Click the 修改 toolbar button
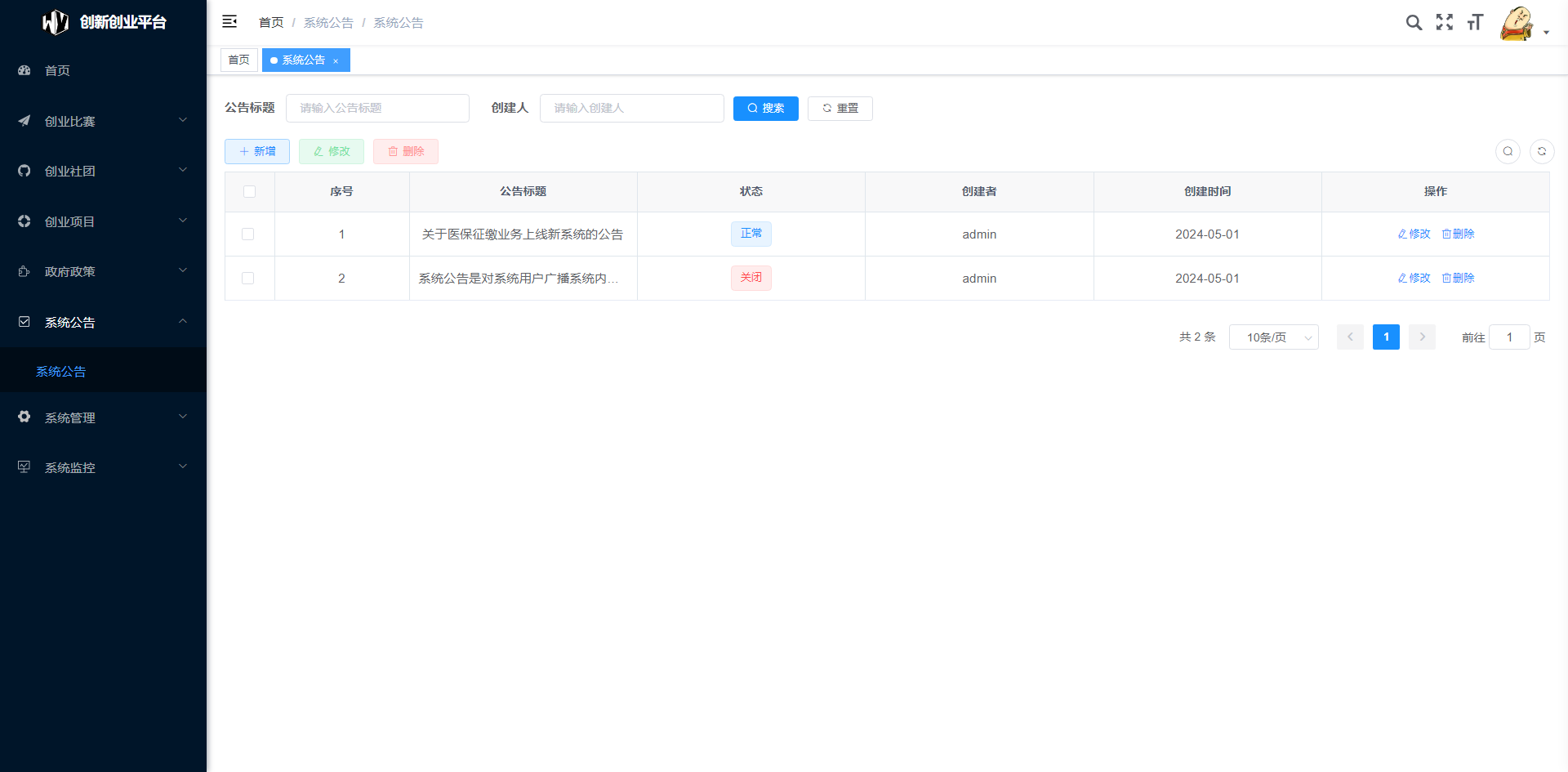1568x772 pixels. click(x=332, y=152)
